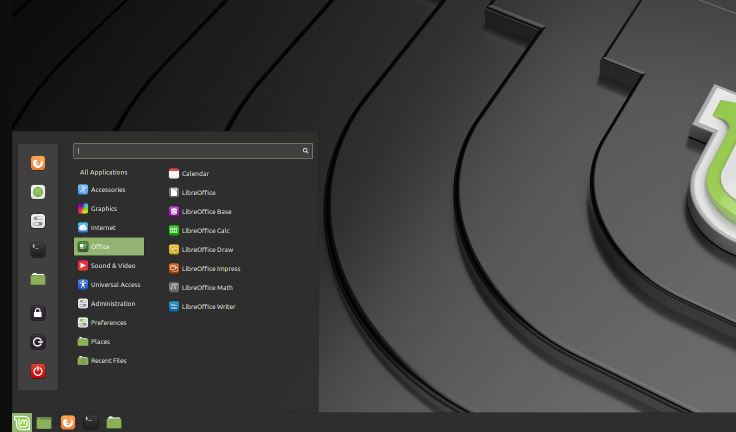Open Terminal from the bottom panel

point(91,423)
